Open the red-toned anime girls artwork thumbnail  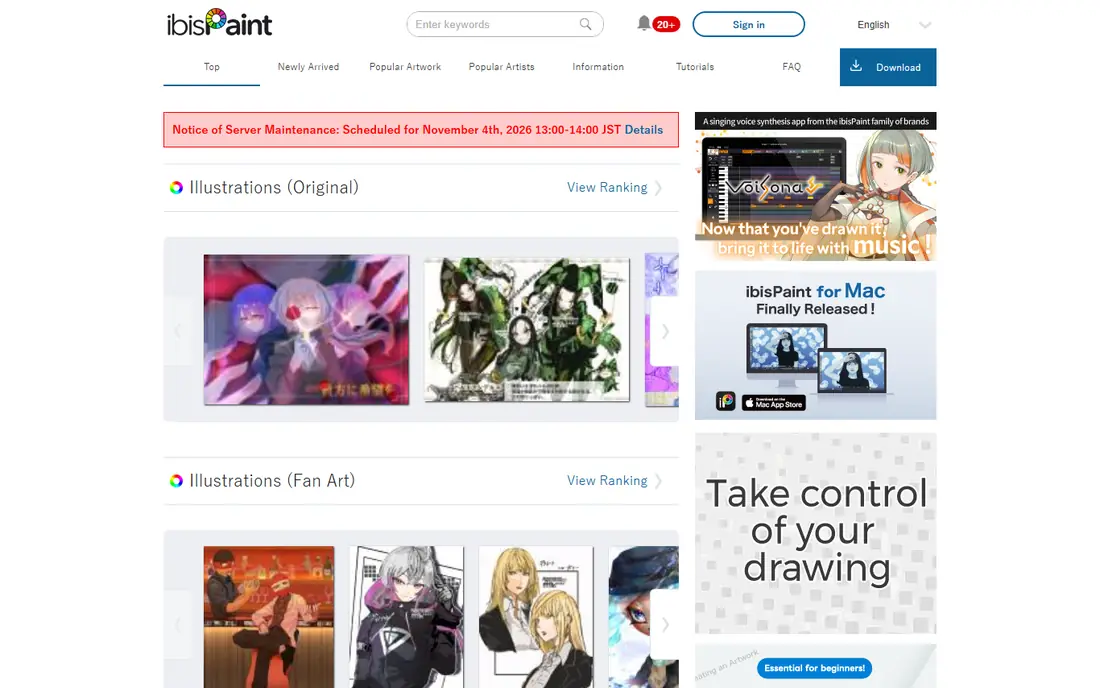(306, 330)
